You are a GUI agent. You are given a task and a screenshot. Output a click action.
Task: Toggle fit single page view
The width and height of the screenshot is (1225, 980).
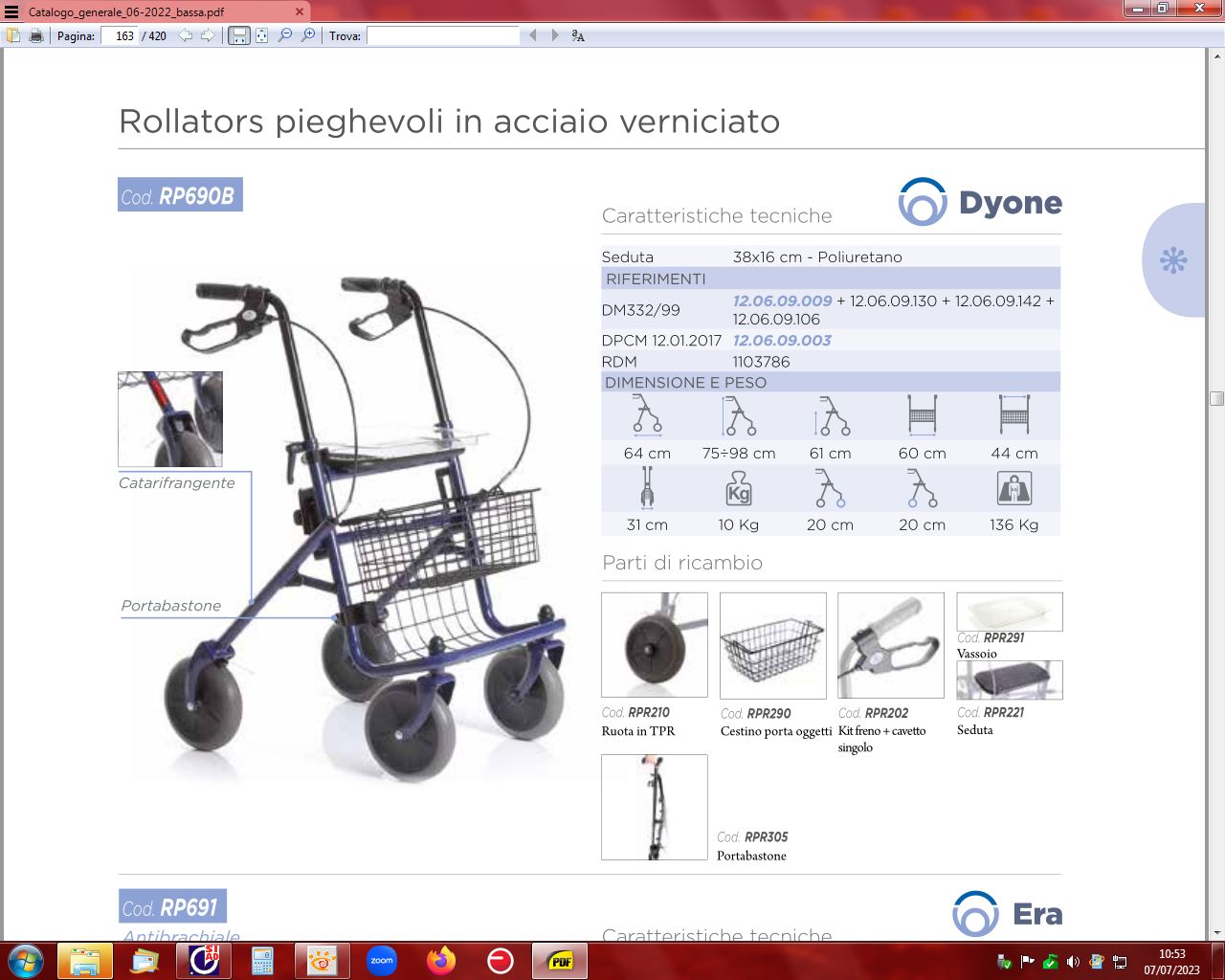point(261,35)
